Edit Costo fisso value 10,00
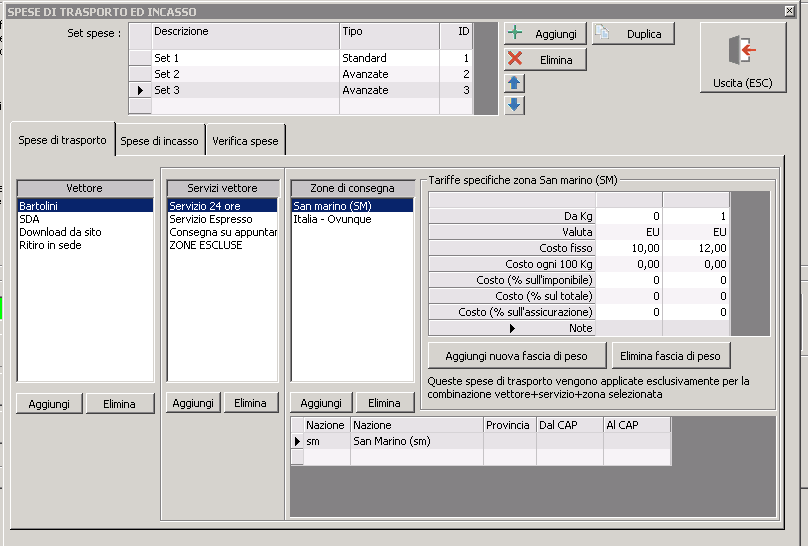The height and width of the screenshot is (546, 808). click(629, 248)
